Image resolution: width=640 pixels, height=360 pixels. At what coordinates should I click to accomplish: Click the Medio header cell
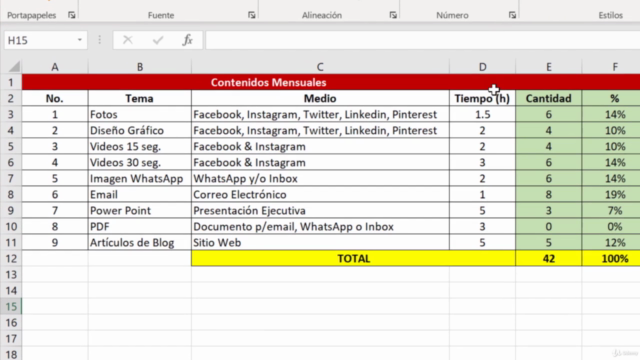pos(320,98)
